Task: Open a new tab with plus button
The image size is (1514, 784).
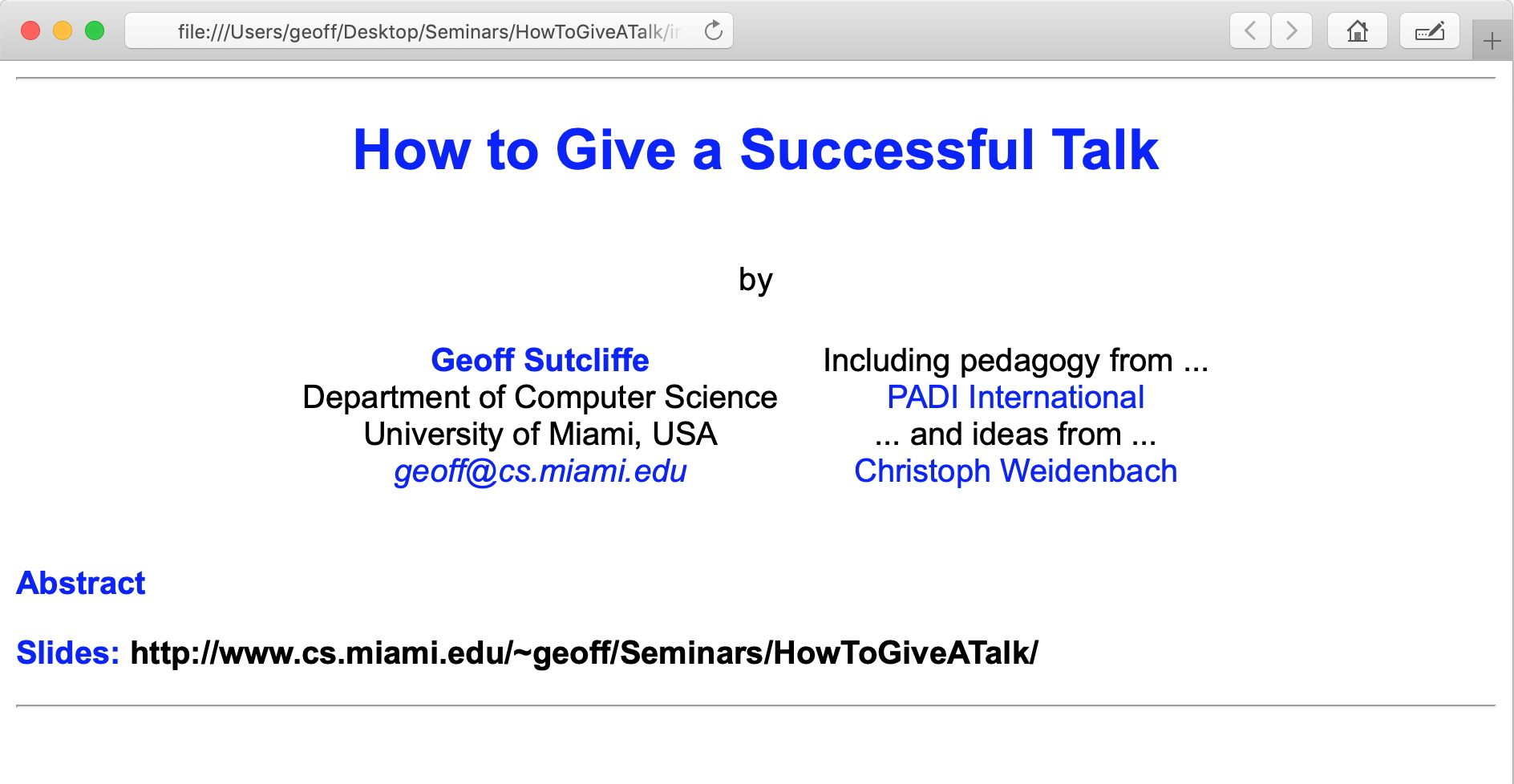Action: [x=1492, y=41]
